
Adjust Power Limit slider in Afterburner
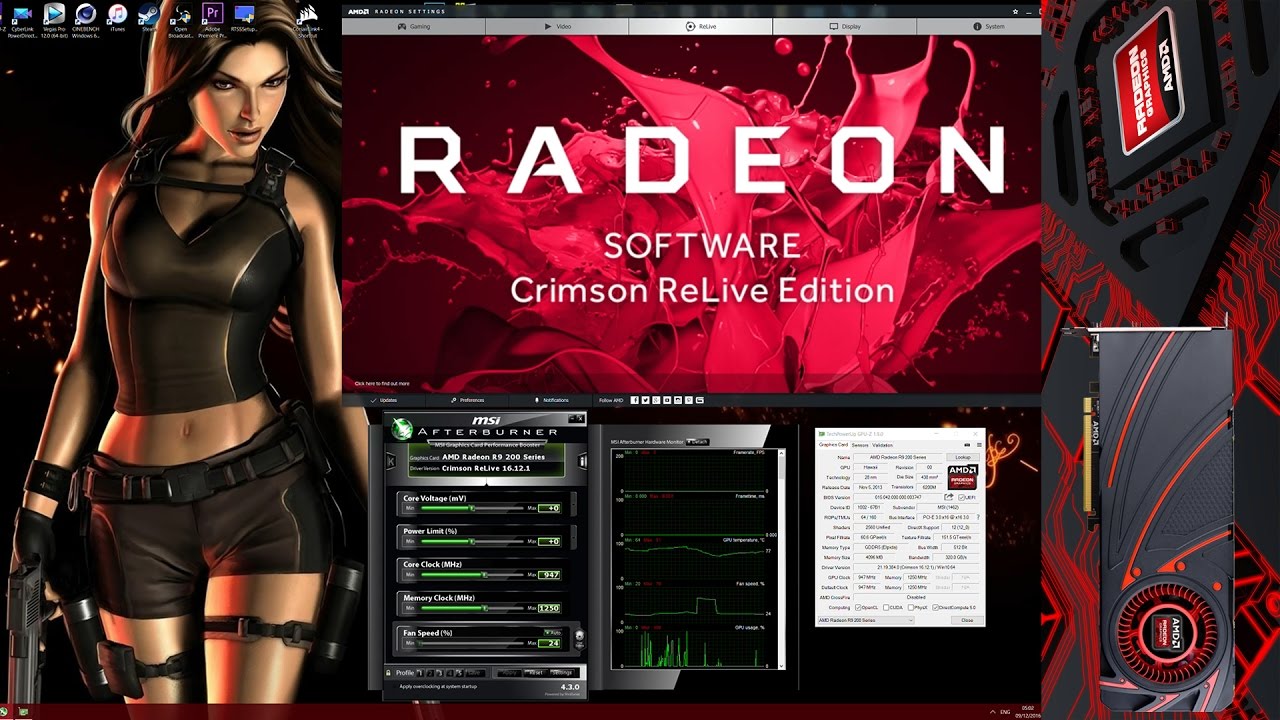[x=472, y=541]
